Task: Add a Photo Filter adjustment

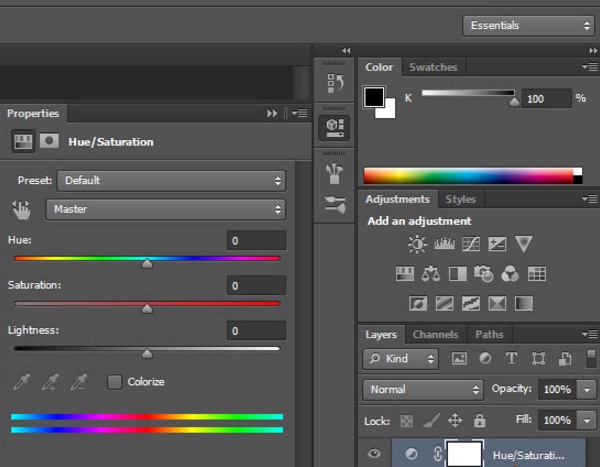Action: tap(483, 274)
